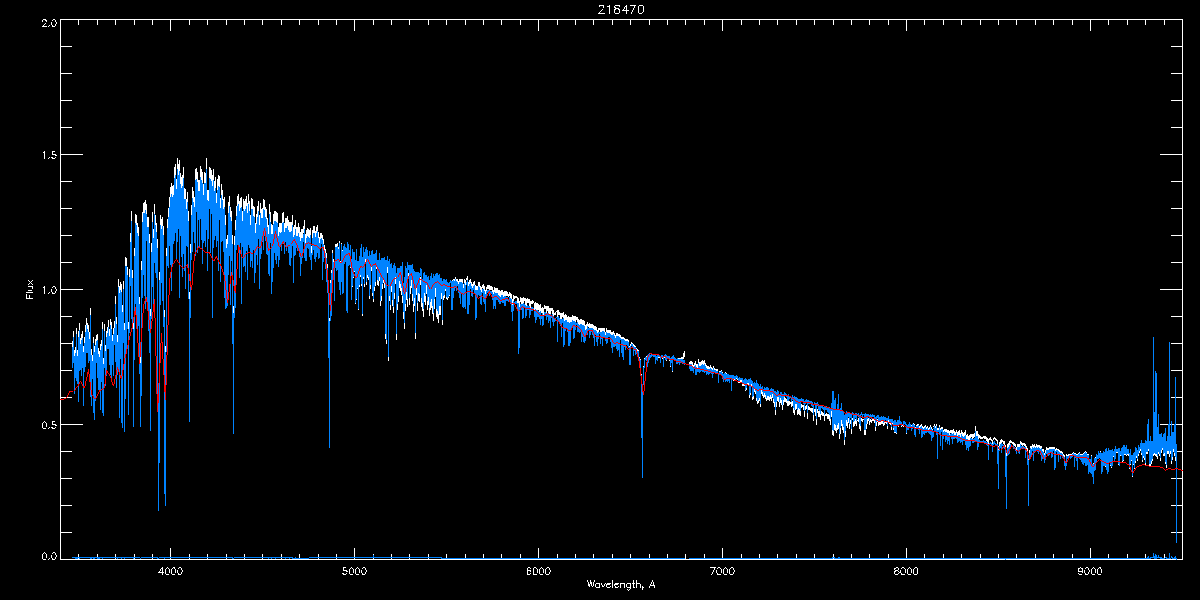Click the 8000 wavelength tick label
Viewport: 1200px width, 600px height.
(x=906, y=571)
